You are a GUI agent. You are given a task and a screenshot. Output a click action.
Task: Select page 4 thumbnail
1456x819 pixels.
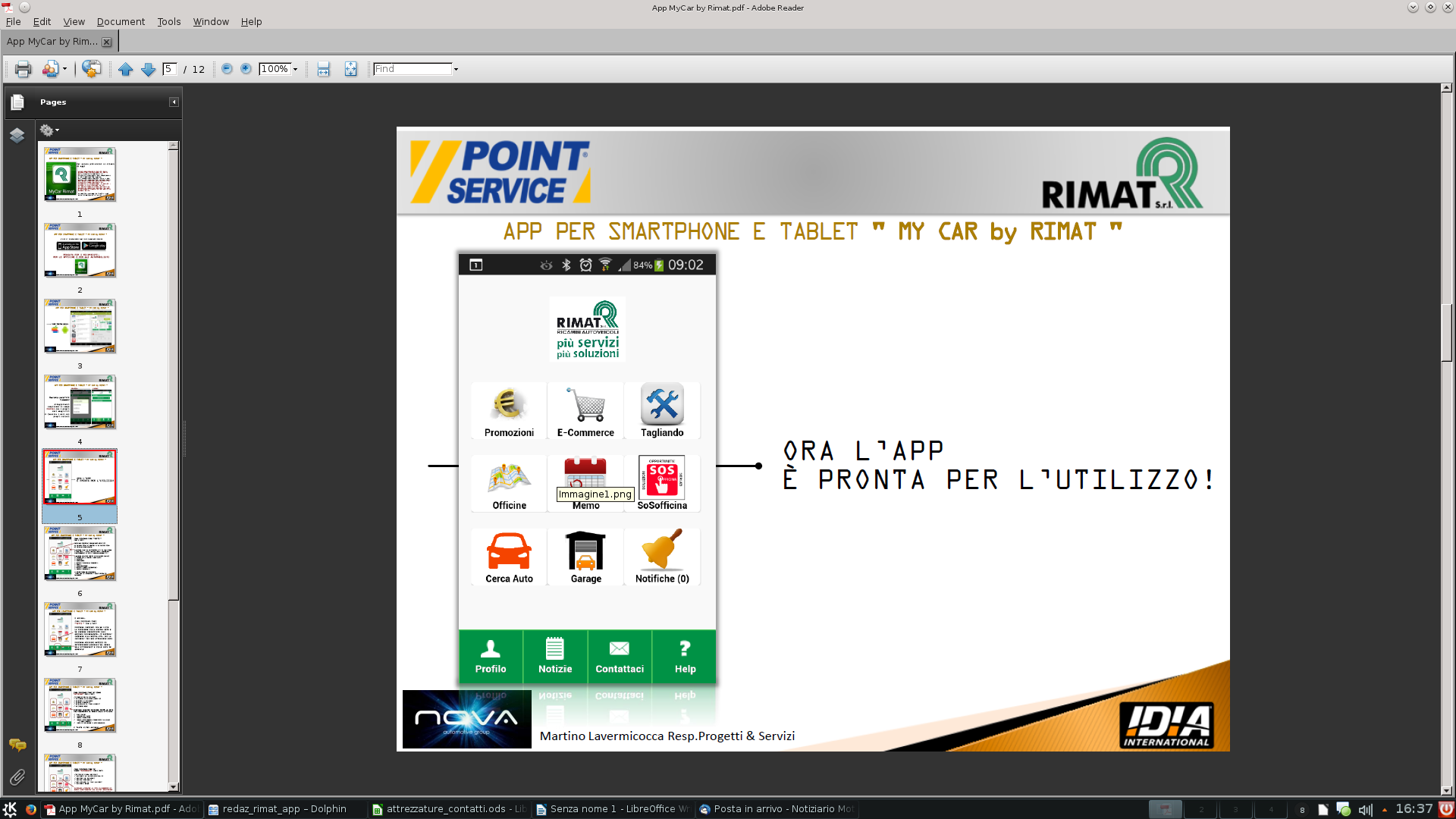80,402
